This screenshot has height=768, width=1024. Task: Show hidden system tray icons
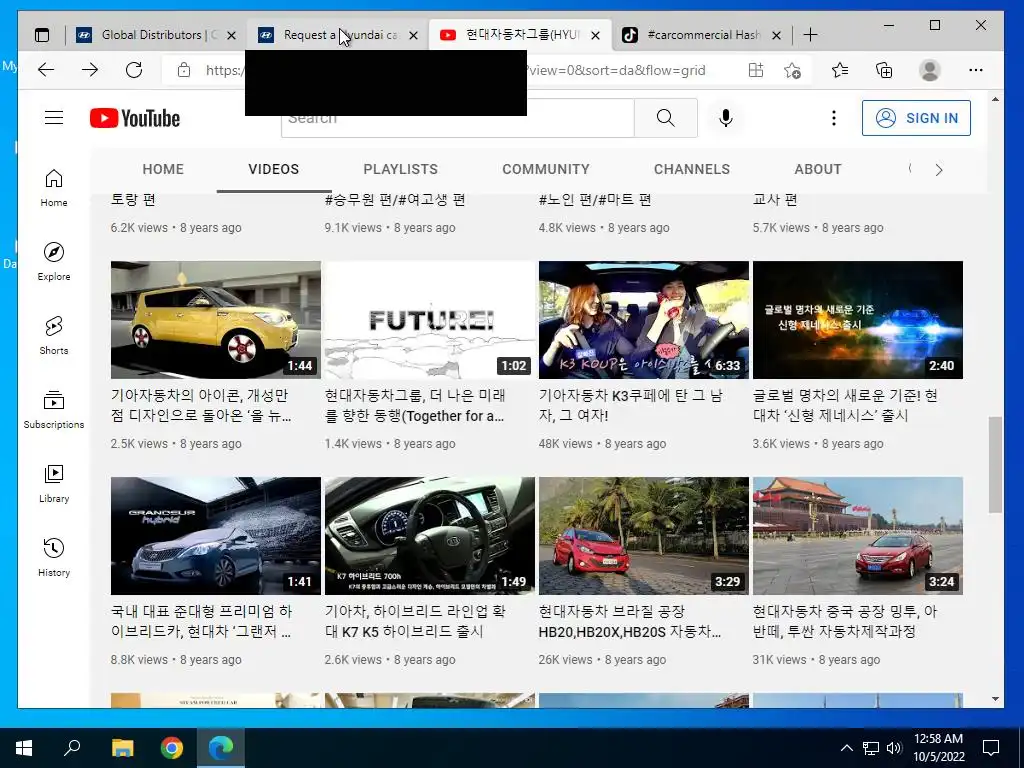point(846,748)
